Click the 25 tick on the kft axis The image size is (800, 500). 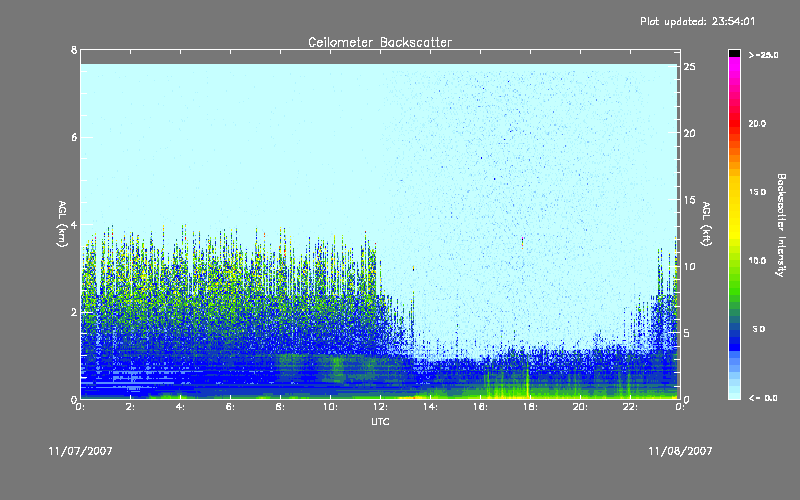pyautogui.click(x=690, y=67)
